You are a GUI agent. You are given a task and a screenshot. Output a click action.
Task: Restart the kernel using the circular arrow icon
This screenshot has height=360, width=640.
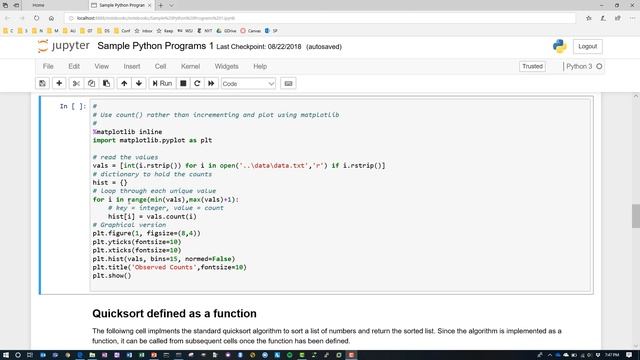pyautogui.click(x=197, y=83)
